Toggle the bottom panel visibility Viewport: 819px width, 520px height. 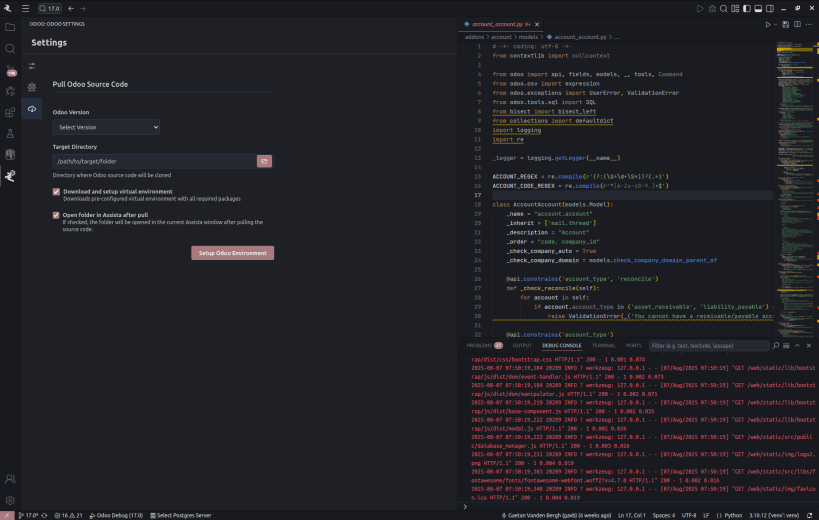pyautogui.click(x=758, y=8)
